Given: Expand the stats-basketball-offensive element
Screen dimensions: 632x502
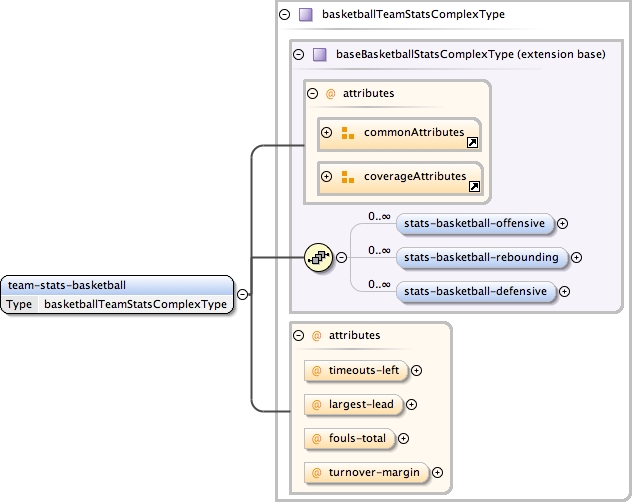Looking at the screenshot, I should pos(562,223).
